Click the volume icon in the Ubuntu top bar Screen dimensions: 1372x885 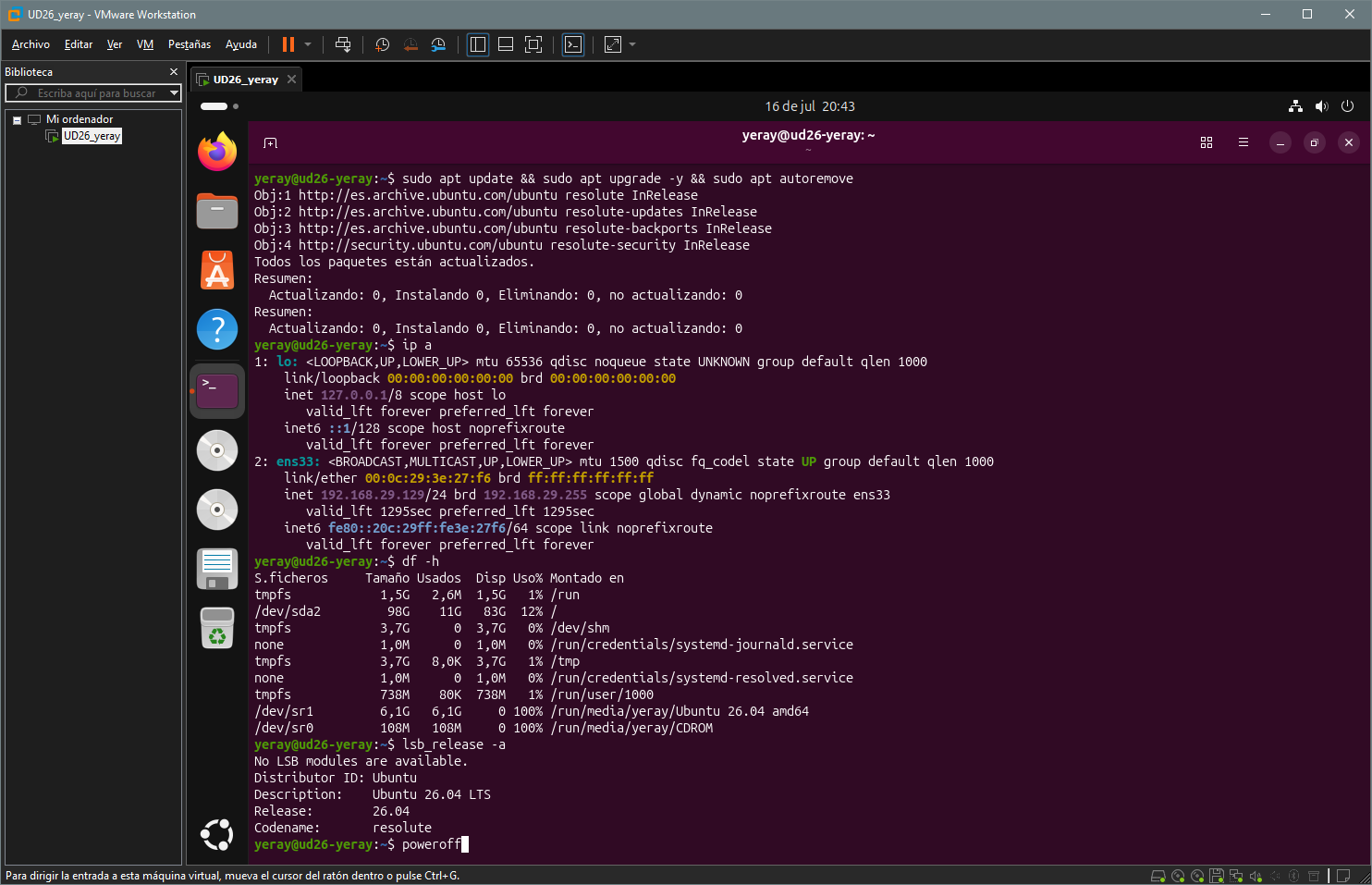(1321, 106)
